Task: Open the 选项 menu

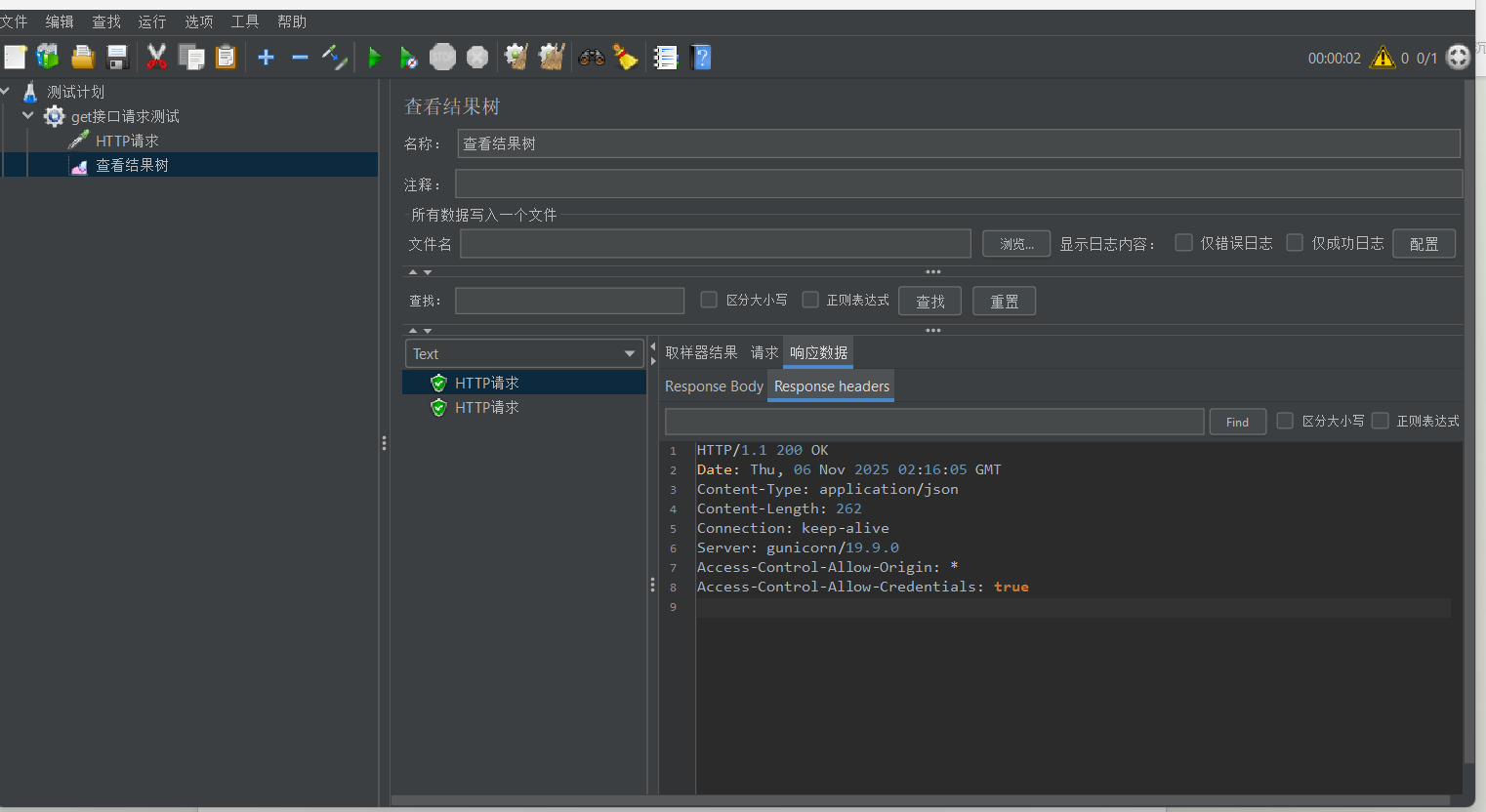Action: click(199, 21)
